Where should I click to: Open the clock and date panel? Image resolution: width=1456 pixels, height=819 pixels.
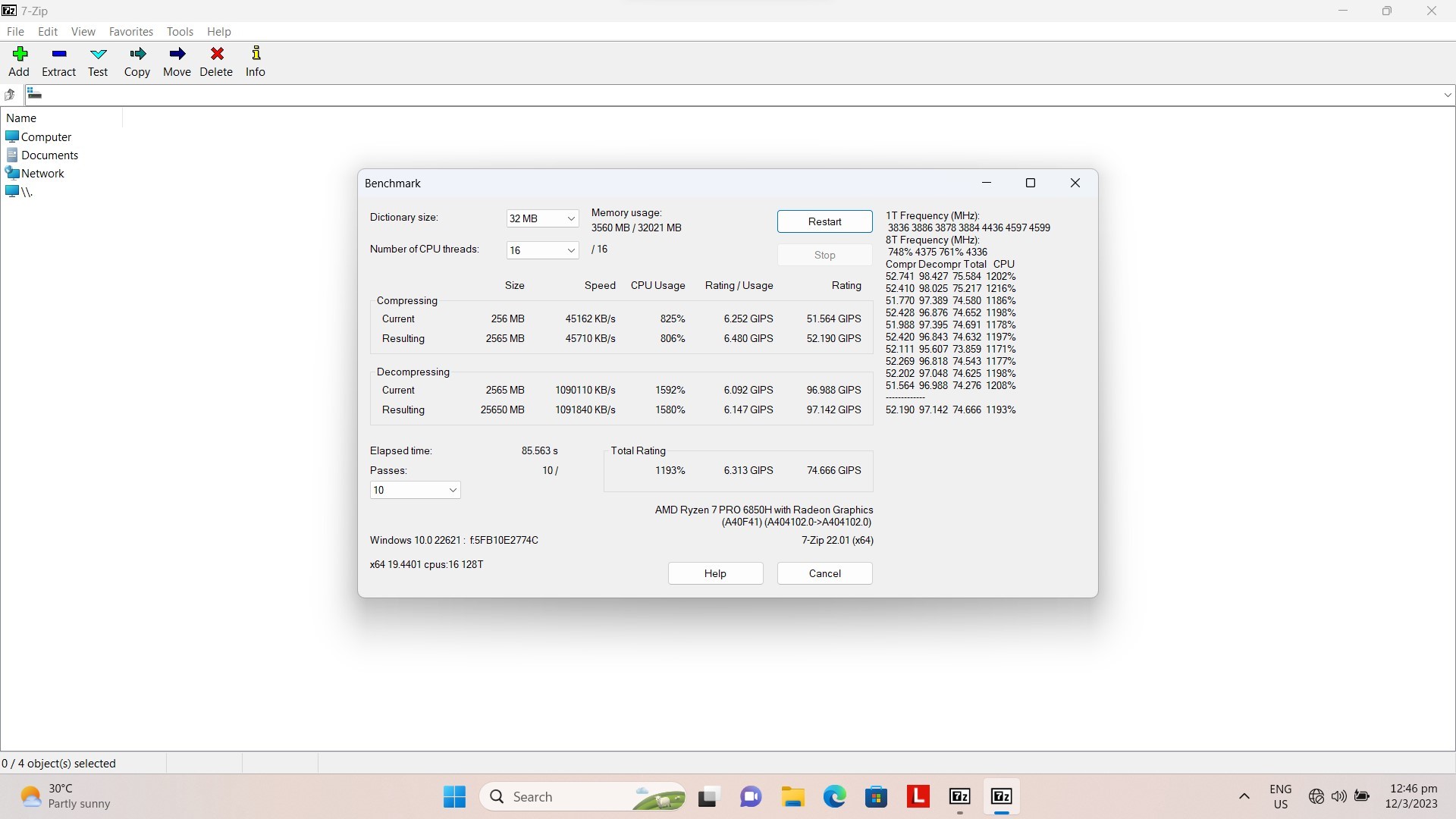[1411, 796]
